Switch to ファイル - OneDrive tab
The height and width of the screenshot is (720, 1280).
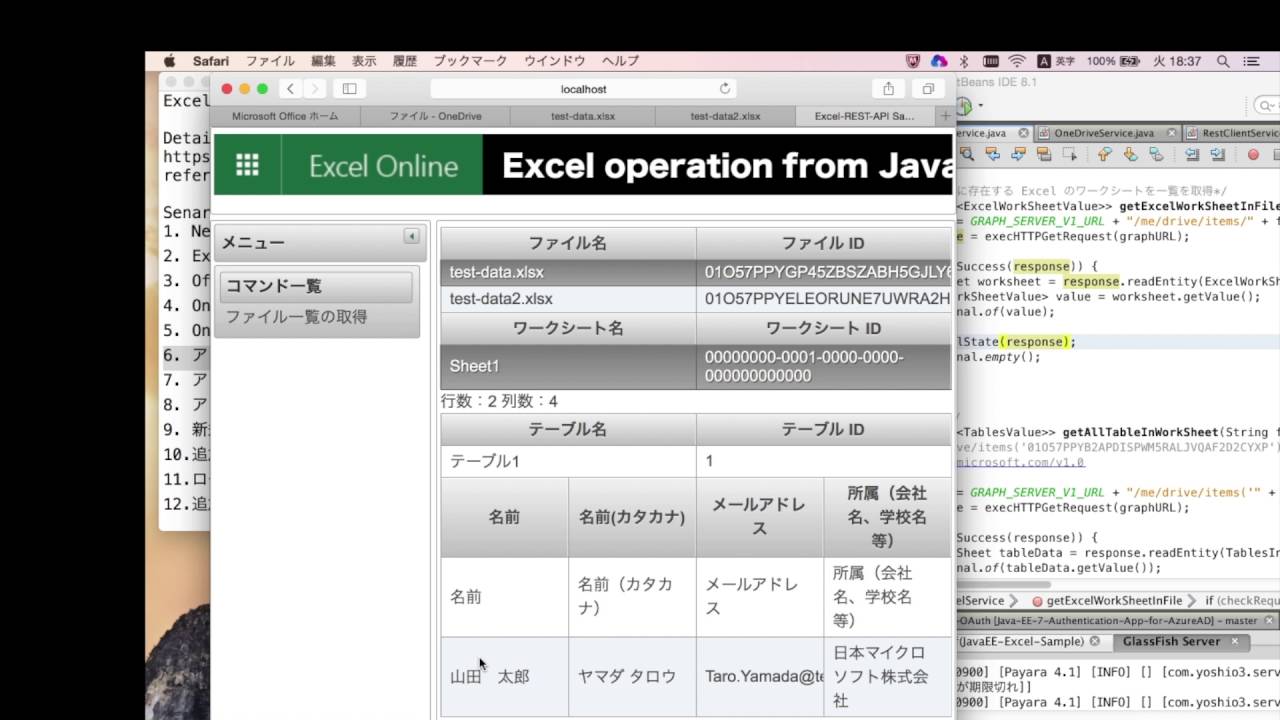tap(435, 116)
